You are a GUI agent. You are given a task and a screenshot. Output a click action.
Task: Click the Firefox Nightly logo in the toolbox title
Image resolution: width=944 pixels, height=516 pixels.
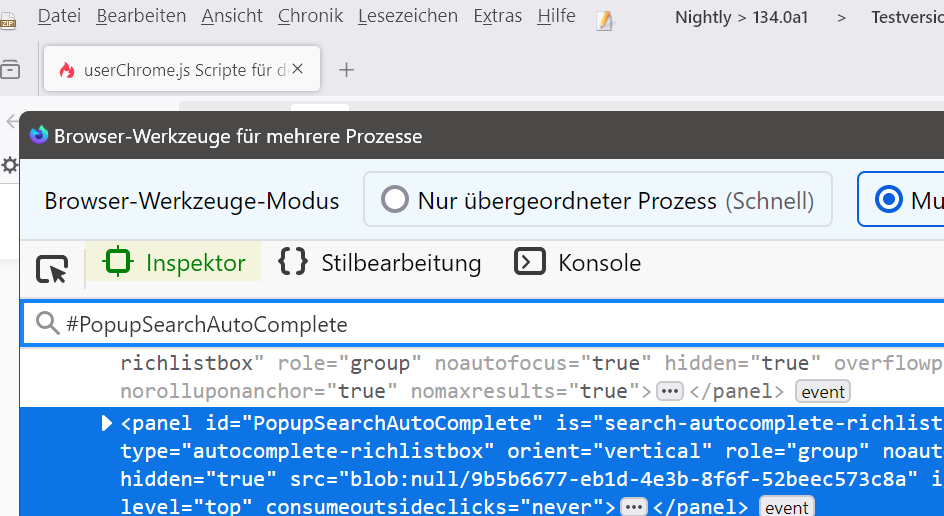pyautogui.click(x=39, y=136)
